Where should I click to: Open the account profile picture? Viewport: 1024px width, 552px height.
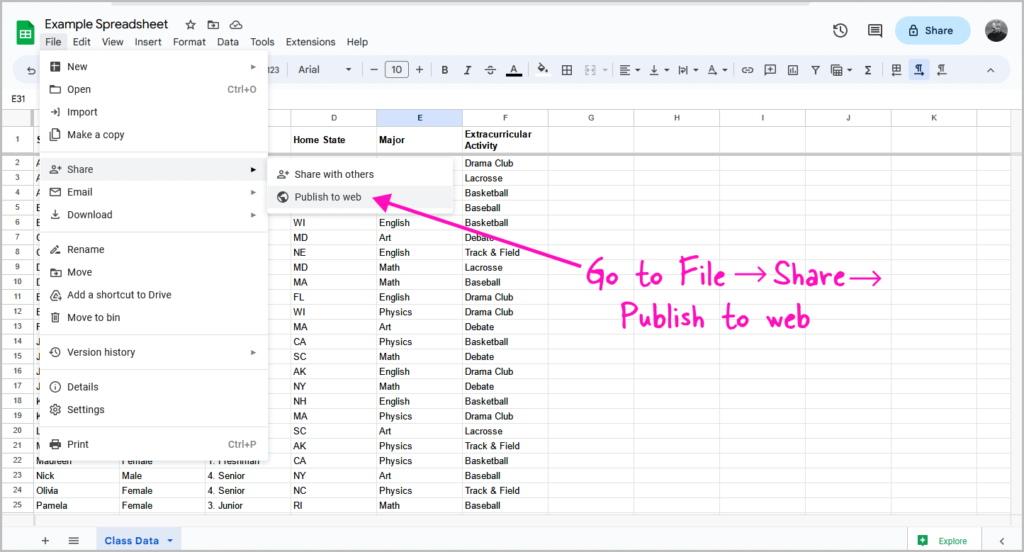(996, 30)
